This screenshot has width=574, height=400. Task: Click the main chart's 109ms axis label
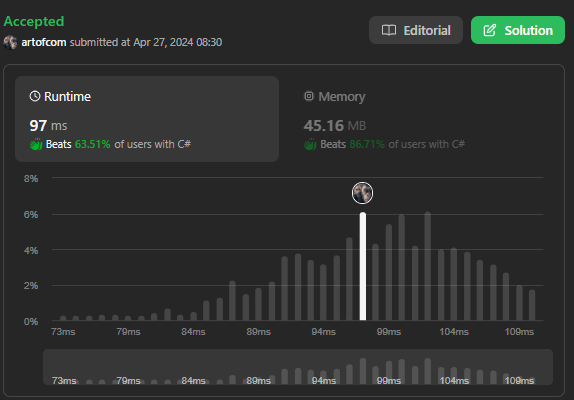click(519, 332)
